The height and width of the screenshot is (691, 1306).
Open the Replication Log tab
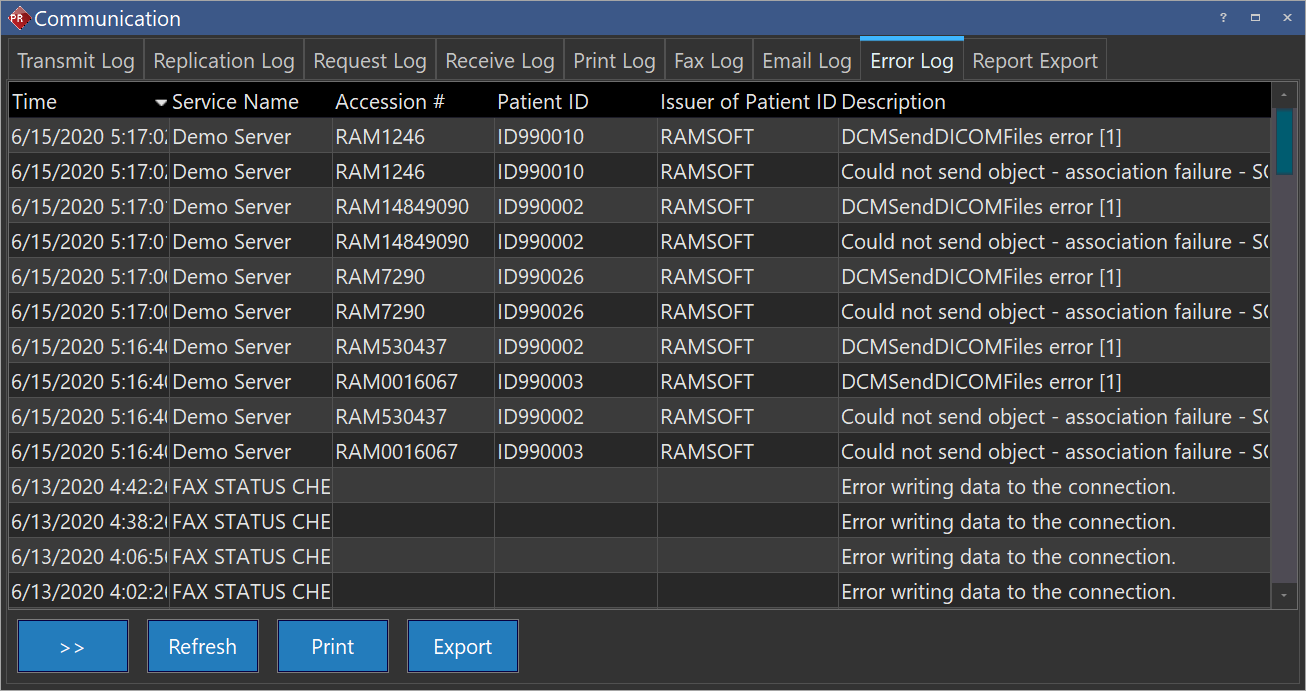click(224, 61)
